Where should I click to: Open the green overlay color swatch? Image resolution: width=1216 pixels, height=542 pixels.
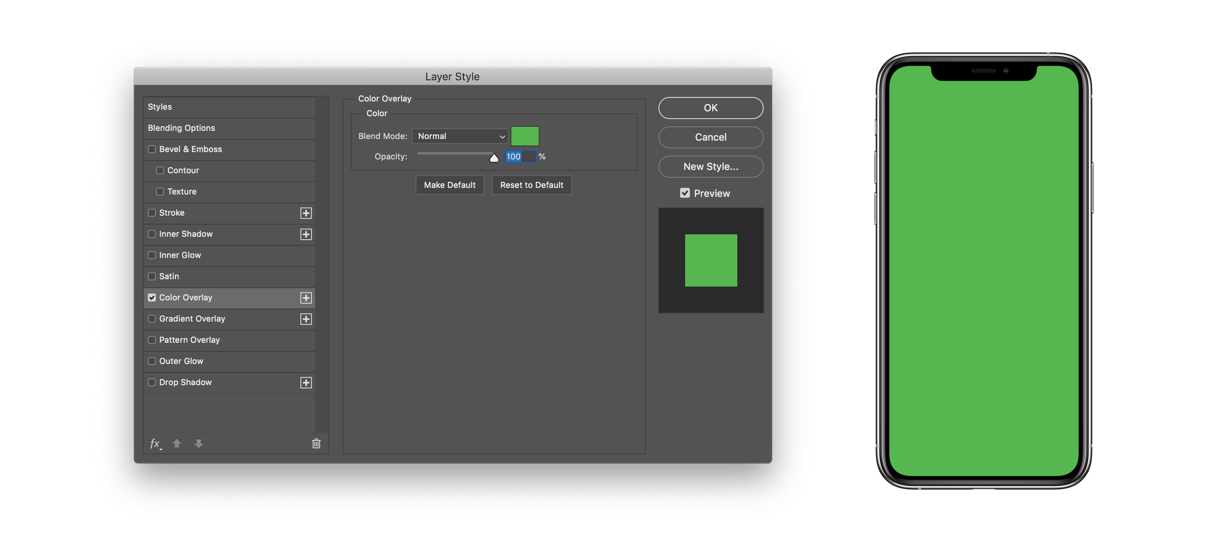pos(525,136)
